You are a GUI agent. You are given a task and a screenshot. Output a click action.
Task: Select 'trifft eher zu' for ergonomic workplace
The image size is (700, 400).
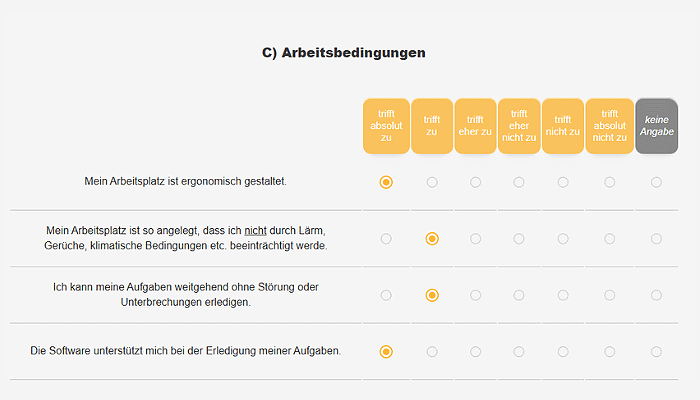coord(475,182)
